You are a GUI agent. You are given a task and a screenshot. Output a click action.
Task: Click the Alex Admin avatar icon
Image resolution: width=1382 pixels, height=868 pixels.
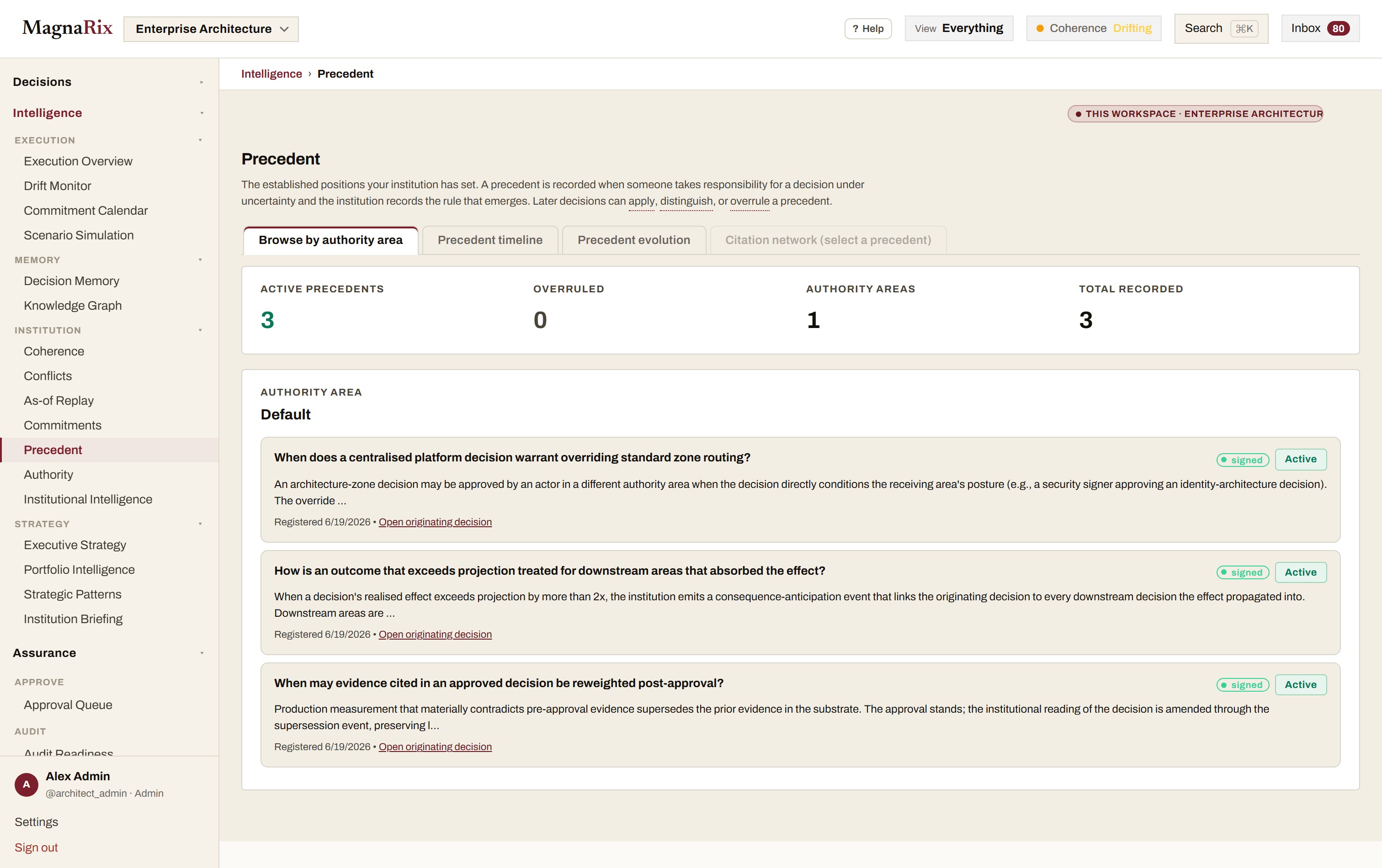[27, 784]
